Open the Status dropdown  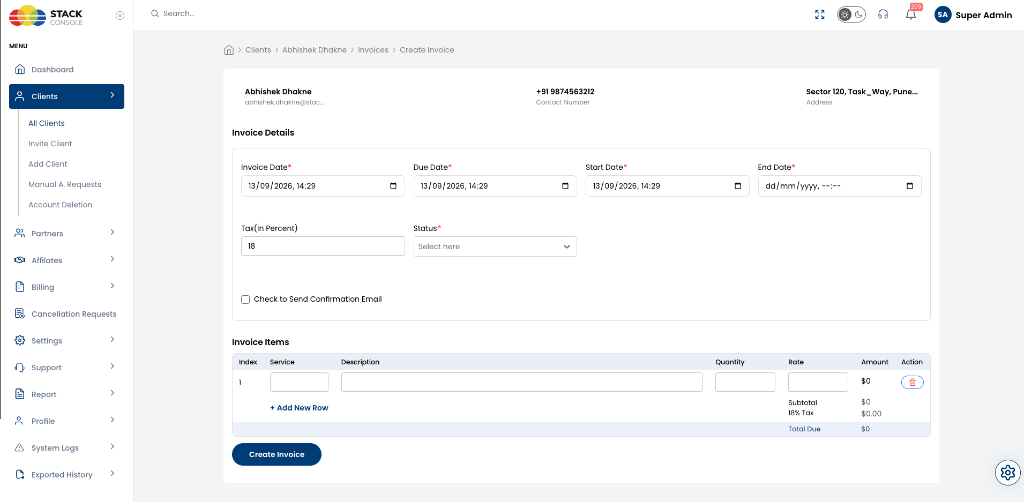495,246
